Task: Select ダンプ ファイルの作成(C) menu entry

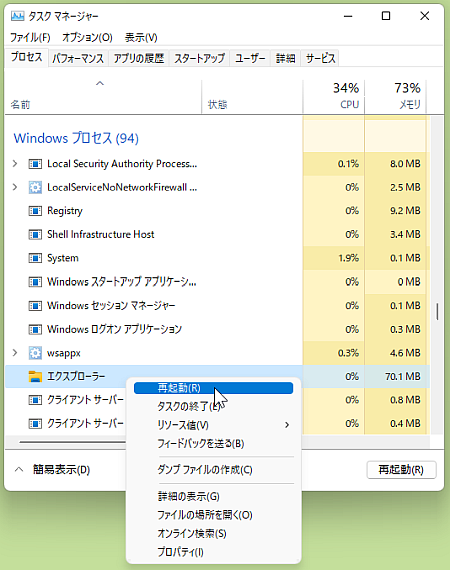Action: (x=213, y=470)
